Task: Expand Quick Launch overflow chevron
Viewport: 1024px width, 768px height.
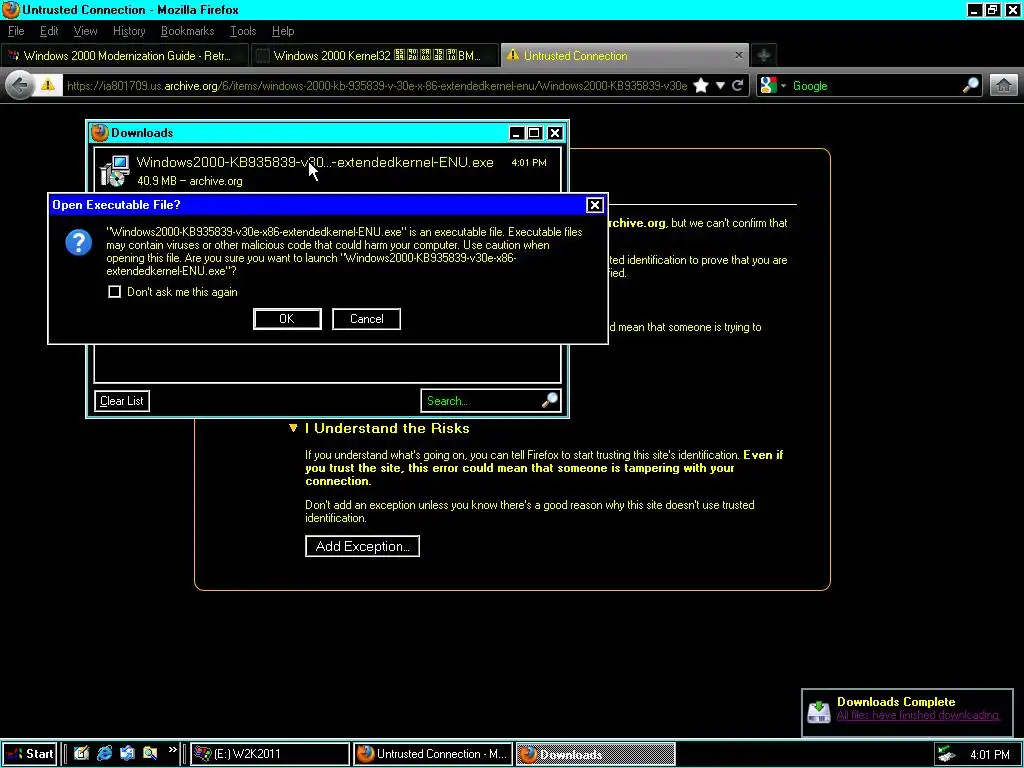Action: click(172, 750)
